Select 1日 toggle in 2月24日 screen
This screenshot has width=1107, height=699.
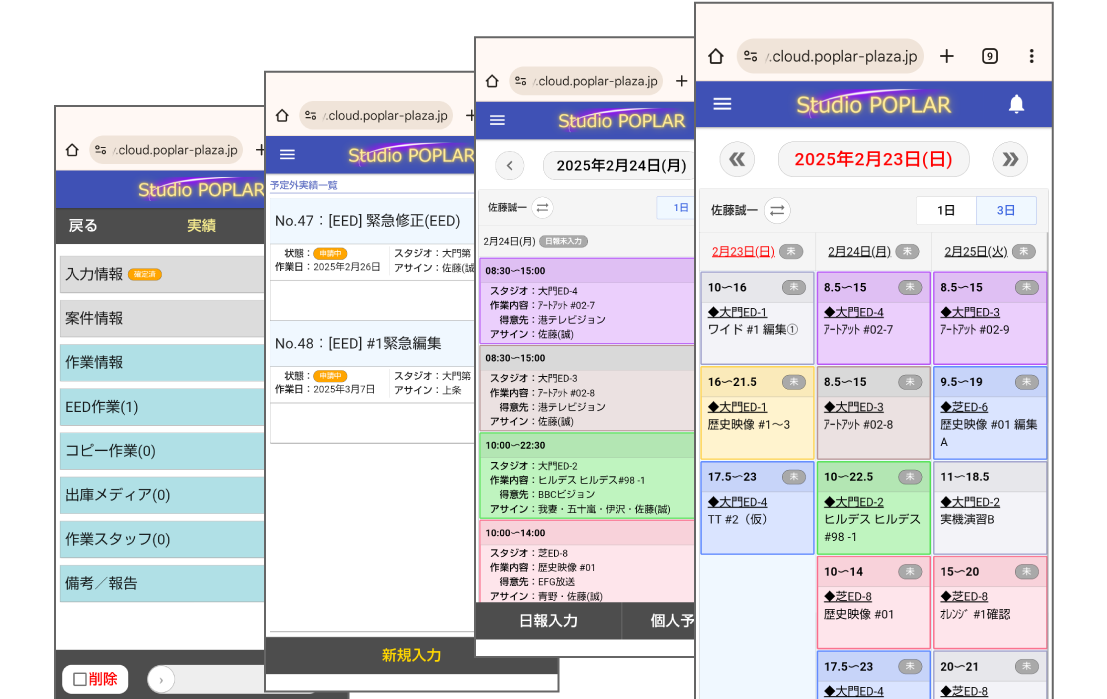point(676,208)
